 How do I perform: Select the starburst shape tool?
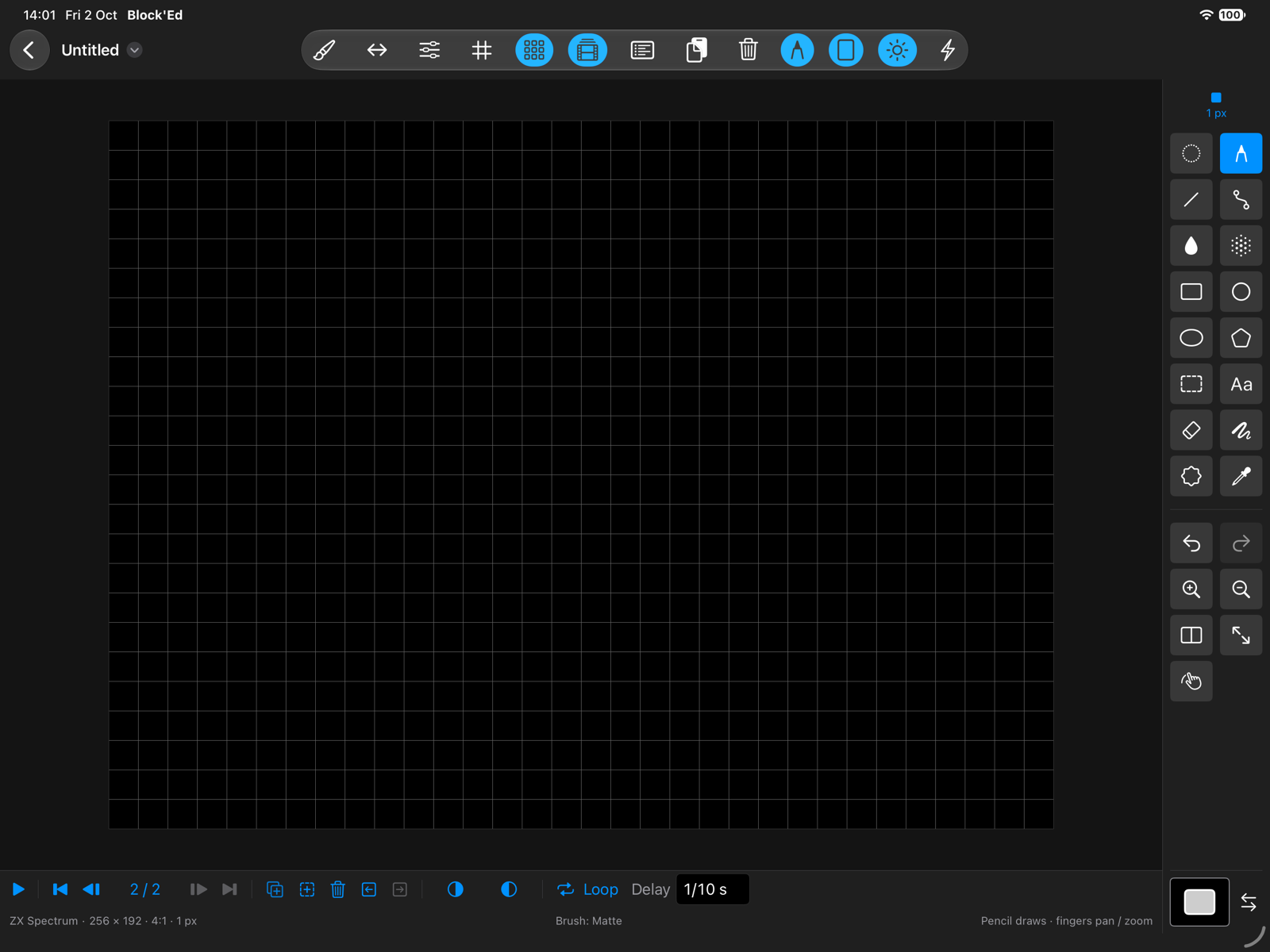pos(1191,477)
